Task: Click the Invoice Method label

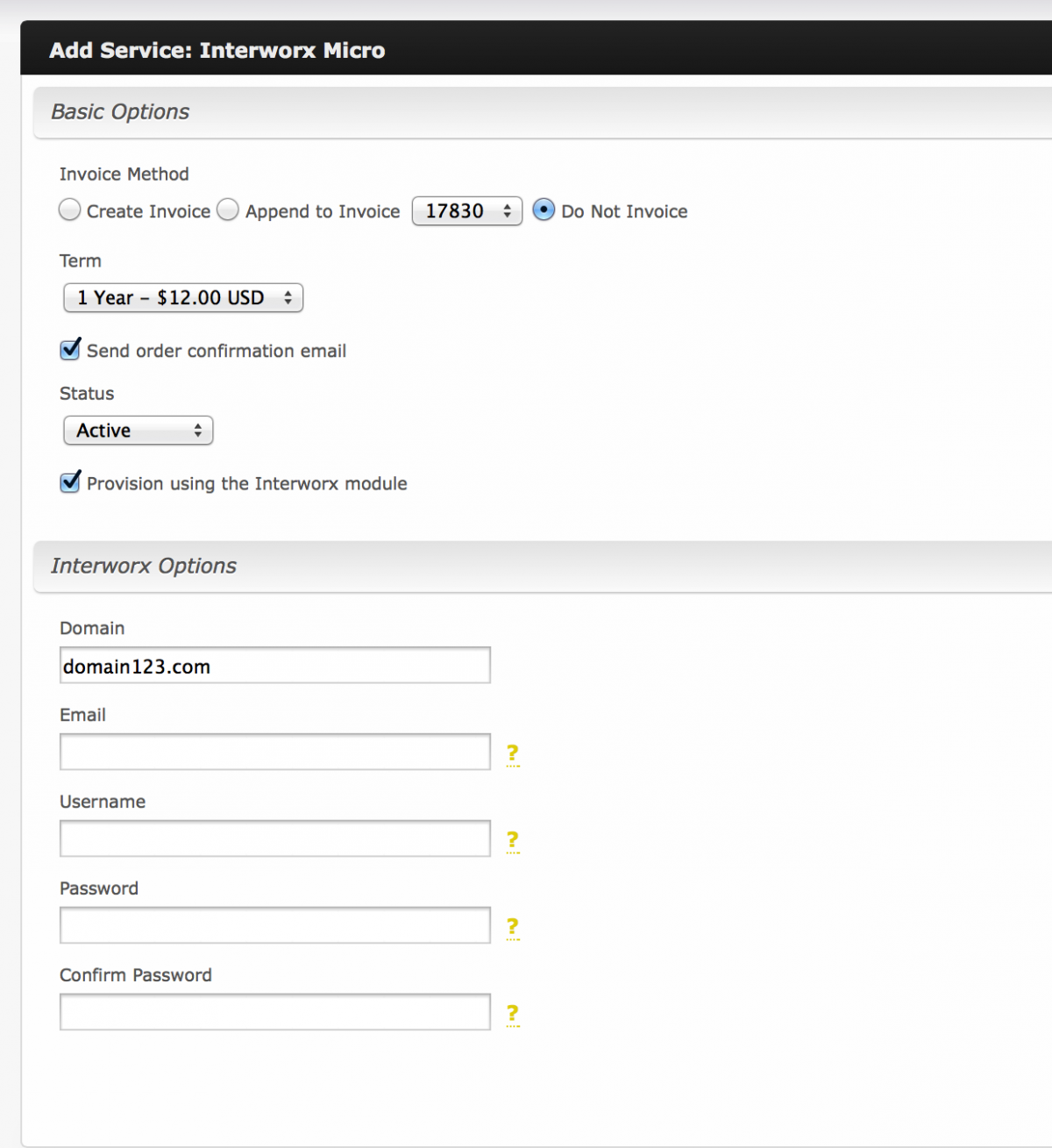Action: click(124, 175)
